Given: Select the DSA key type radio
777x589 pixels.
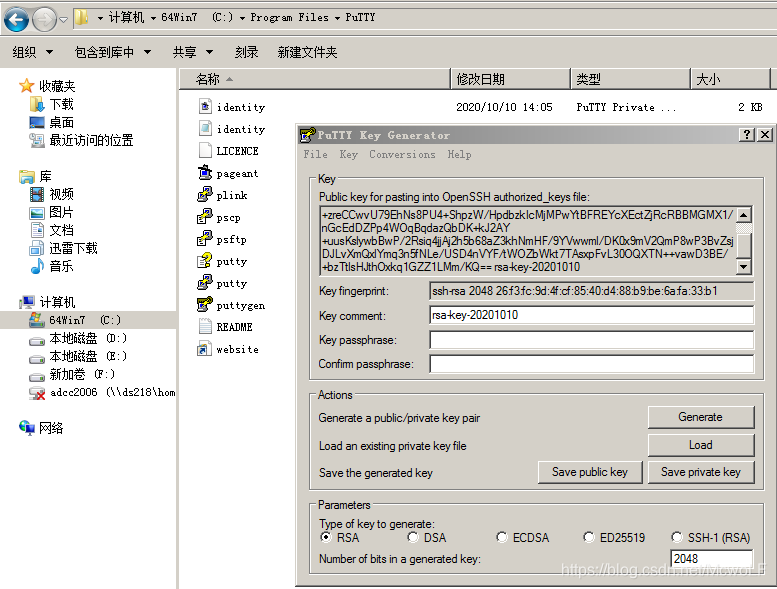Looking at the screenshot, I should [x=413, y=537].
